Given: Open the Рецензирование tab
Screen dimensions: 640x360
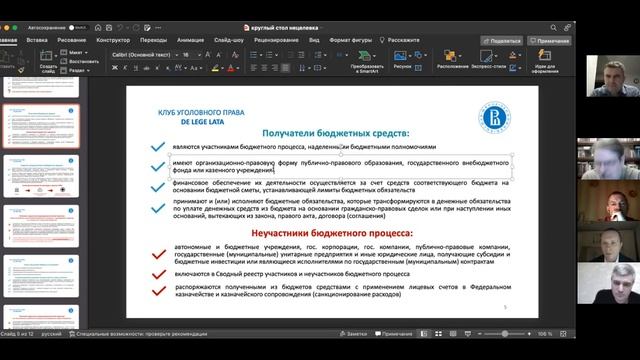Looking at the screenshot, I should [276, 40].
